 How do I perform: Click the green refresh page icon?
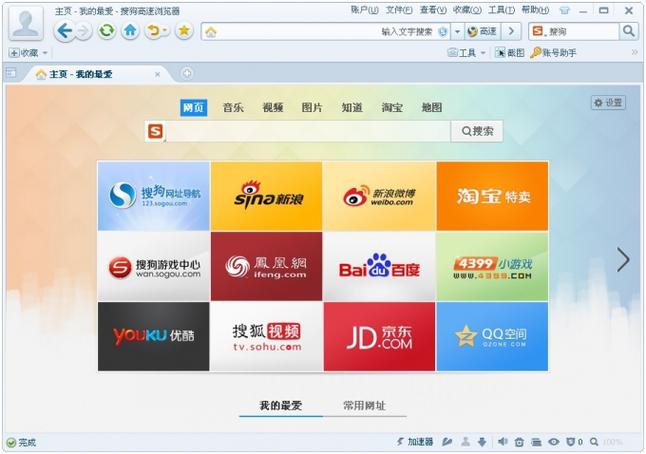point(106,31)
